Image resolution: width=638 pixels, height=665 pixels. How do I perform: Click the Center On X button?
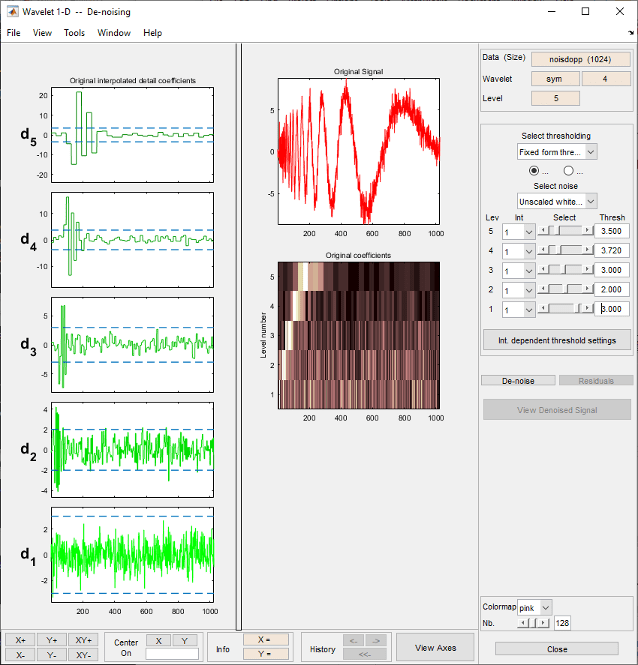[x=158, y=640]
